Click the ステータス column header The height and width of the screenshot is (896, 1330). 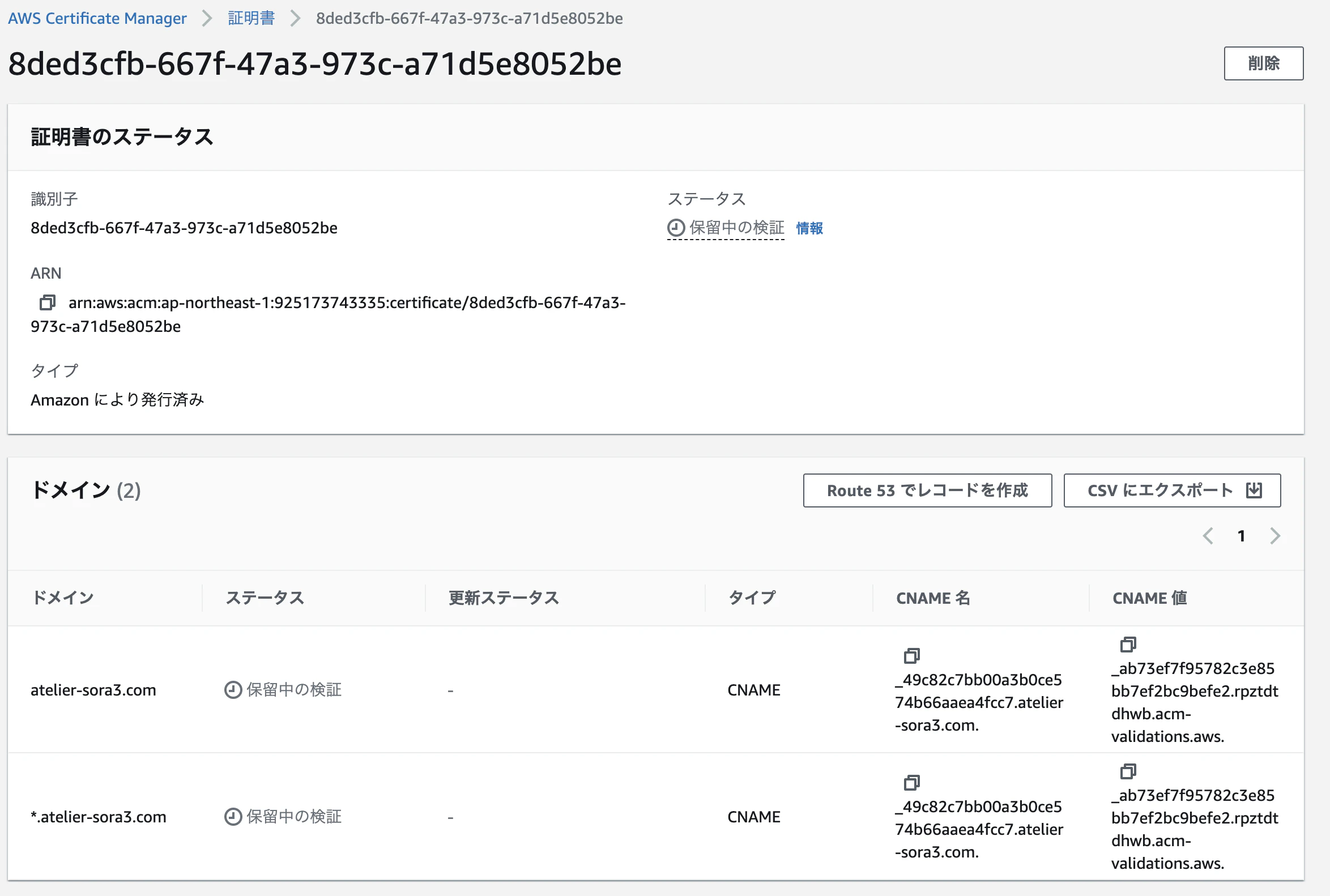coord(265,598)
